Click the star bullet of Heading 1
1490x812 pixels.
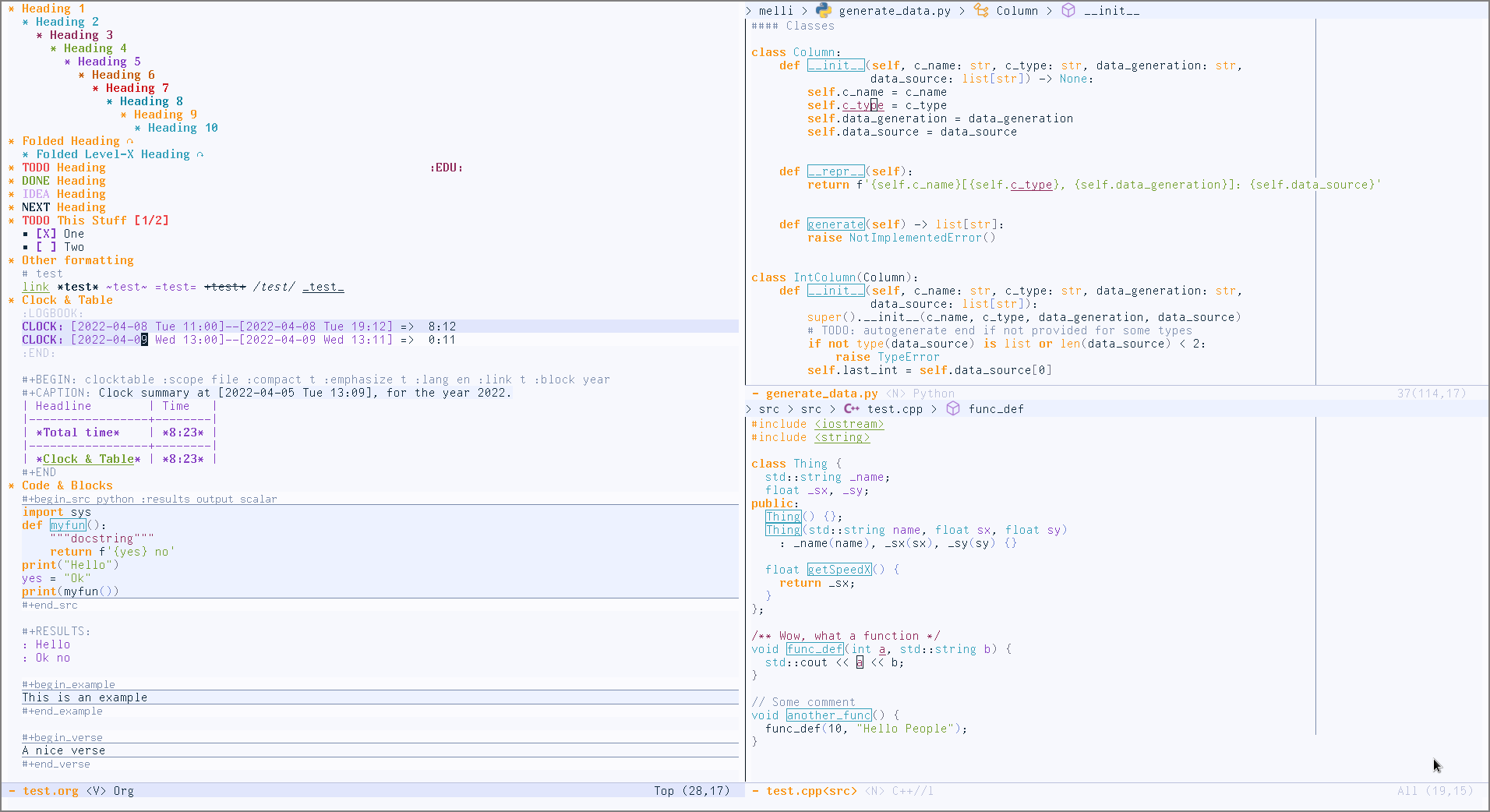pos(11,9)
